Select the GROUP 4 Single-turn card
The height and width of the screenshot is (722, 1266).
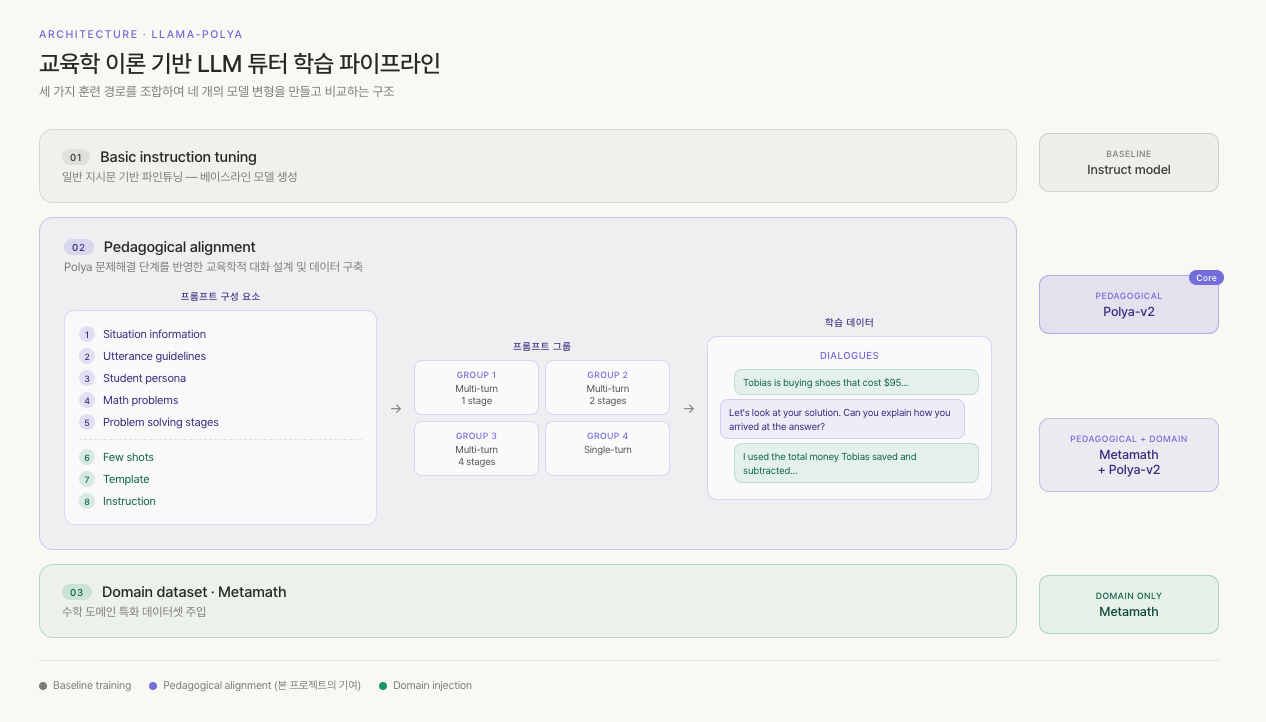coord(607,448)
